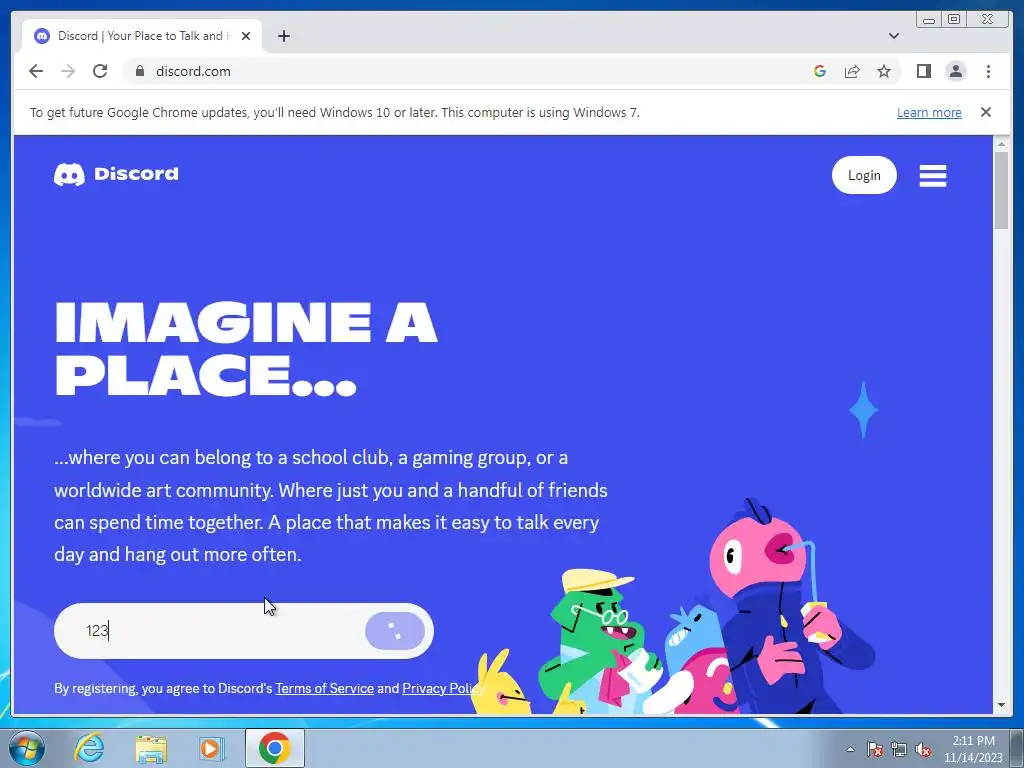Click the Login button
This screenshot has height=768, width=1024.
pyautogui.click(x=864, y=175)
